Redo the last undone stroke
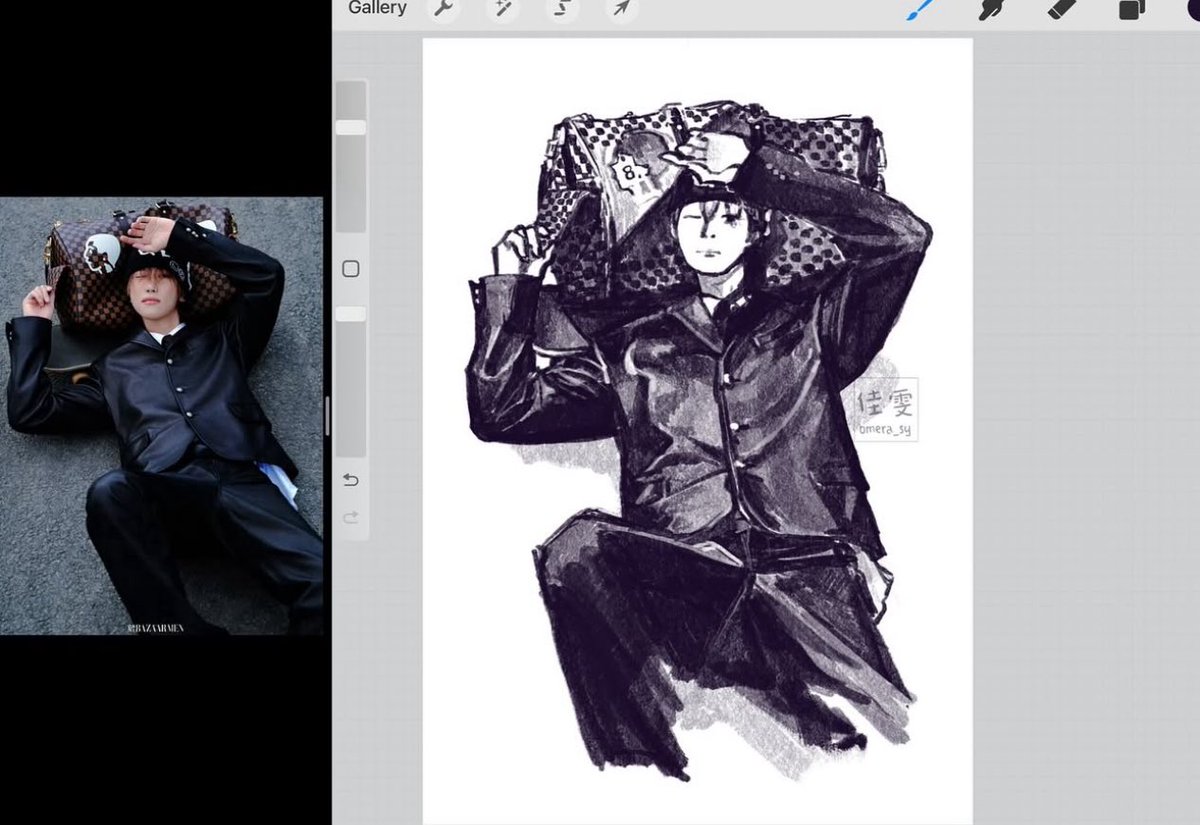The width and height of the screenshot is (1200, 825). click(x=350, y=517)
